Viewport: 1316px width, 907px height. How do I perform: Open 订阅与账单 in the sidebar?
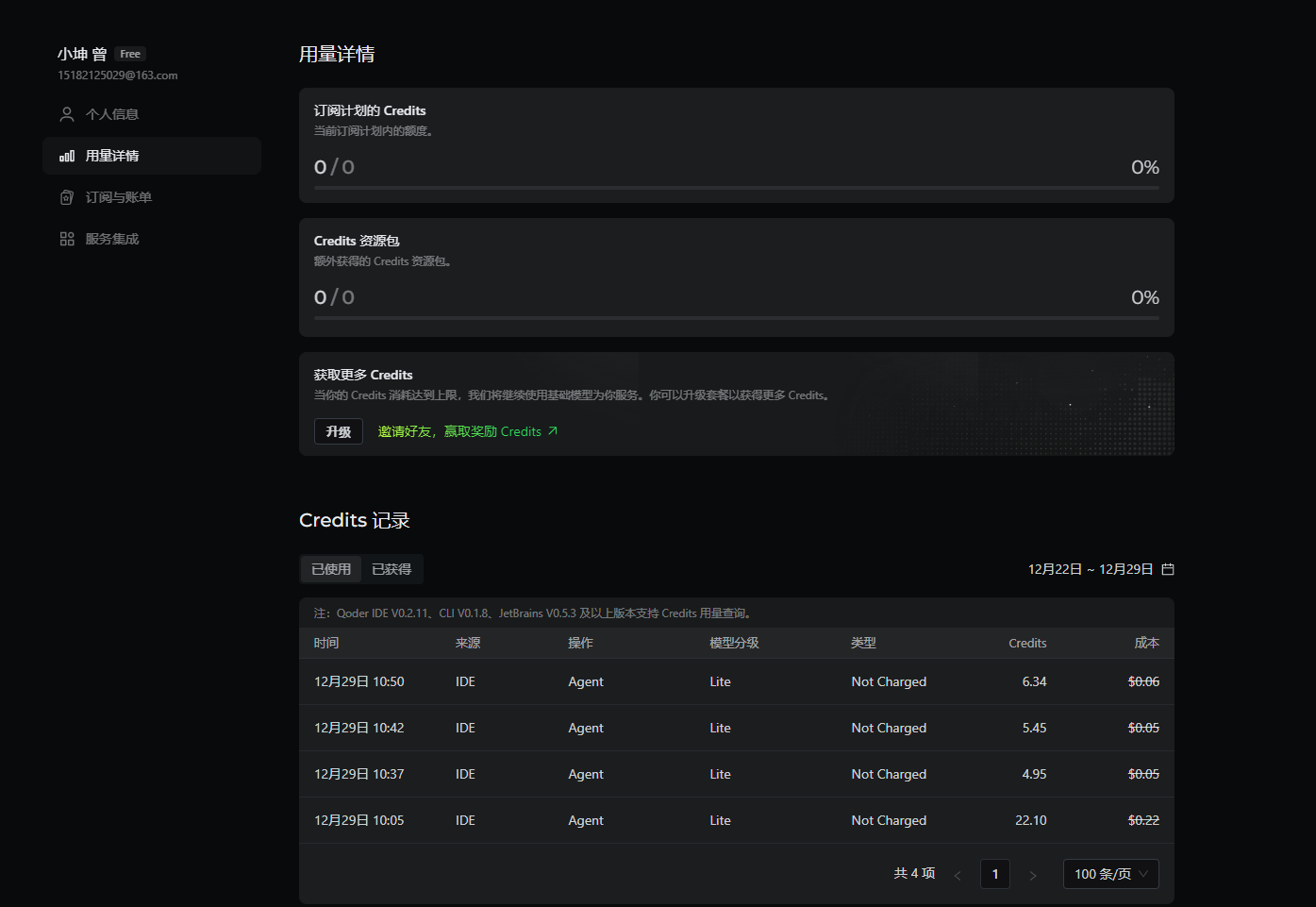coord(119,197)
